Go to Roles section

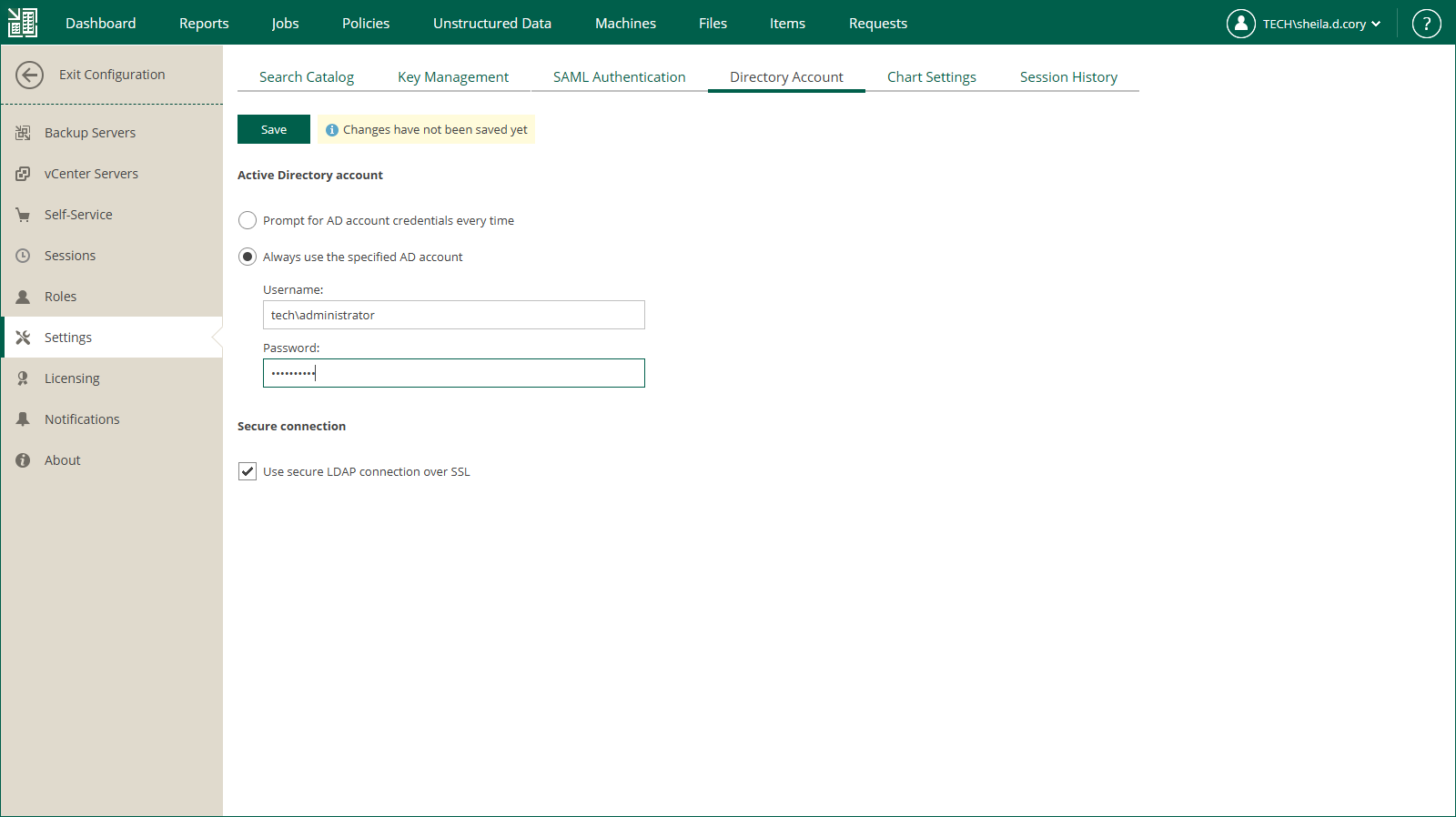coord(112,297)
